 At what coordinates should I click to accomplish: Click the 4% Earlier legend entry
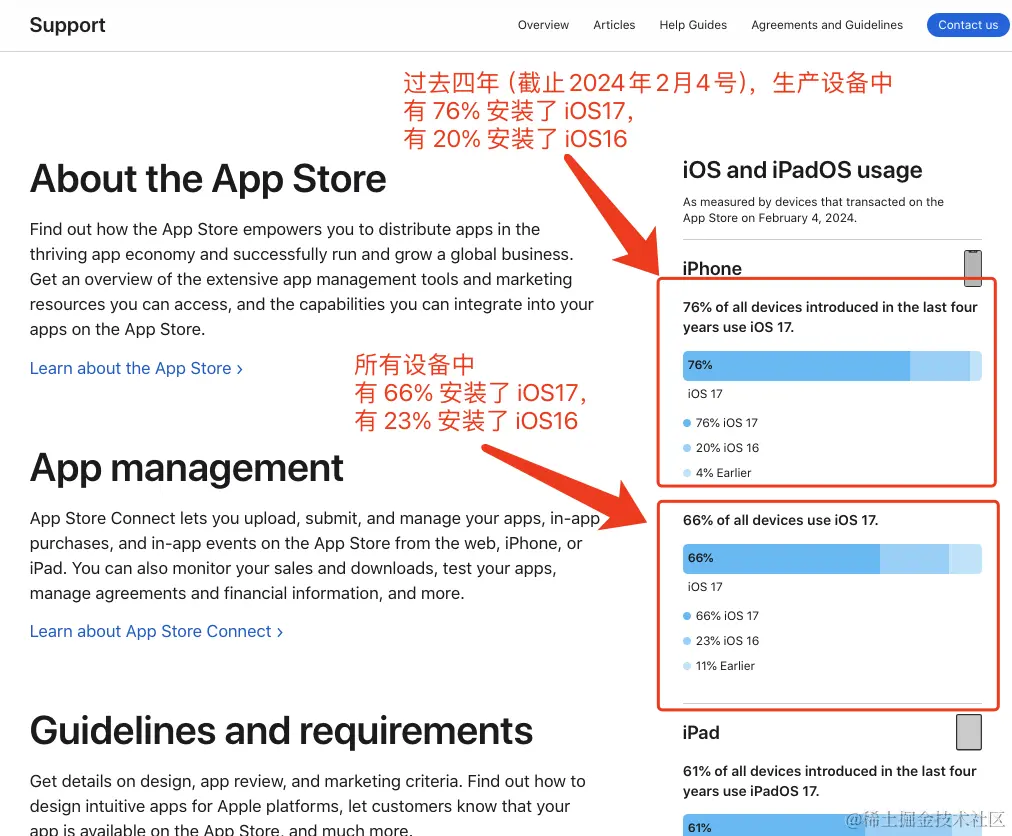[x=717, y=473]
